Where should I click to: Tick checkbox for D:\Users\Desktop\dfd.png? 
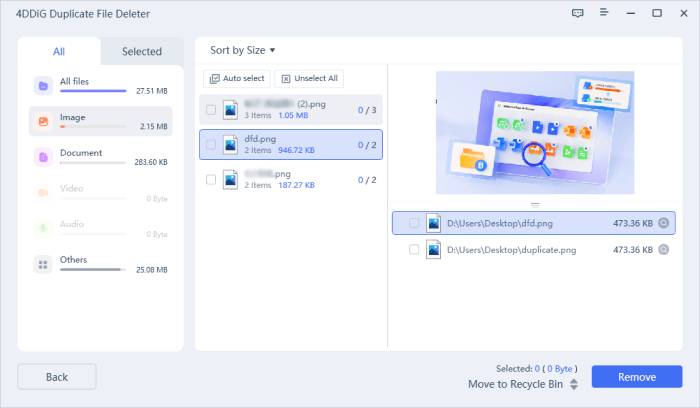414,223
